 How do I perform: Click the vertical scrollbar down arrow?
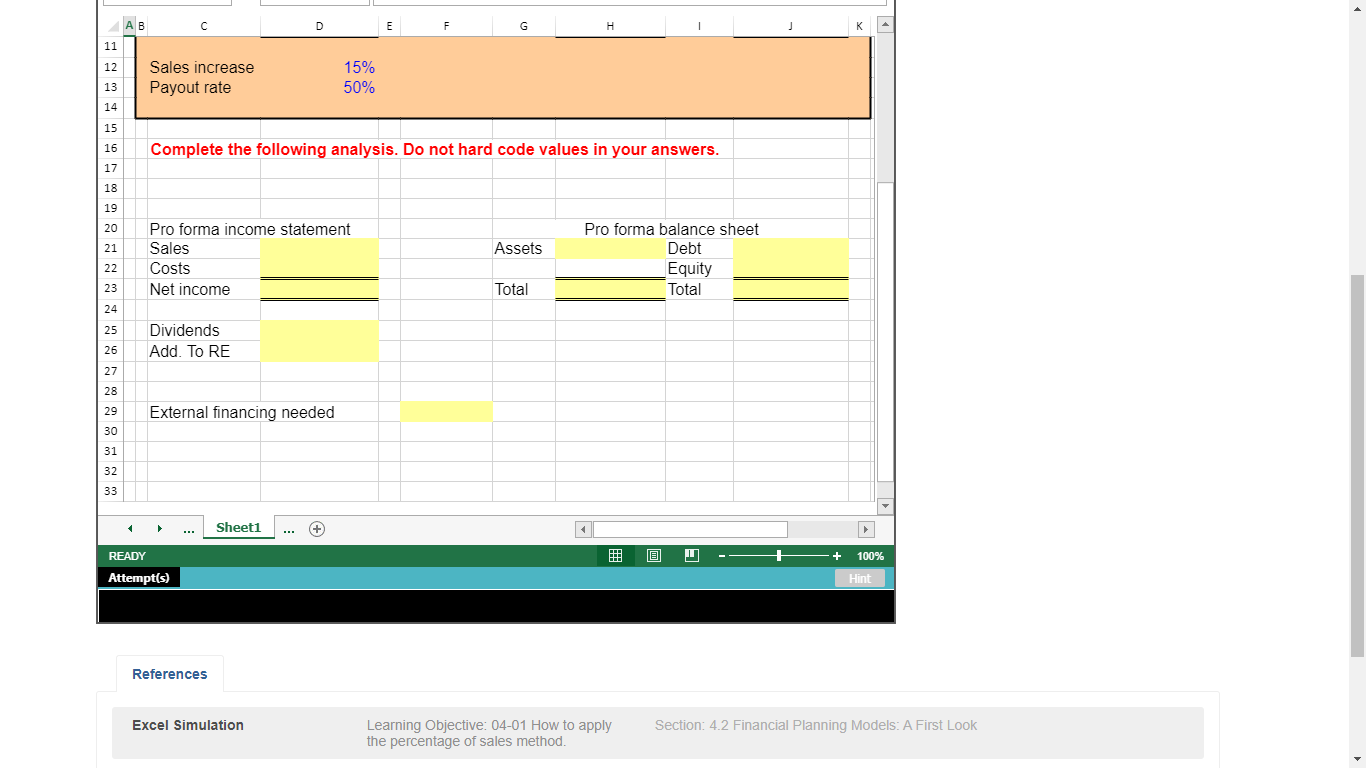pos(885,506)
